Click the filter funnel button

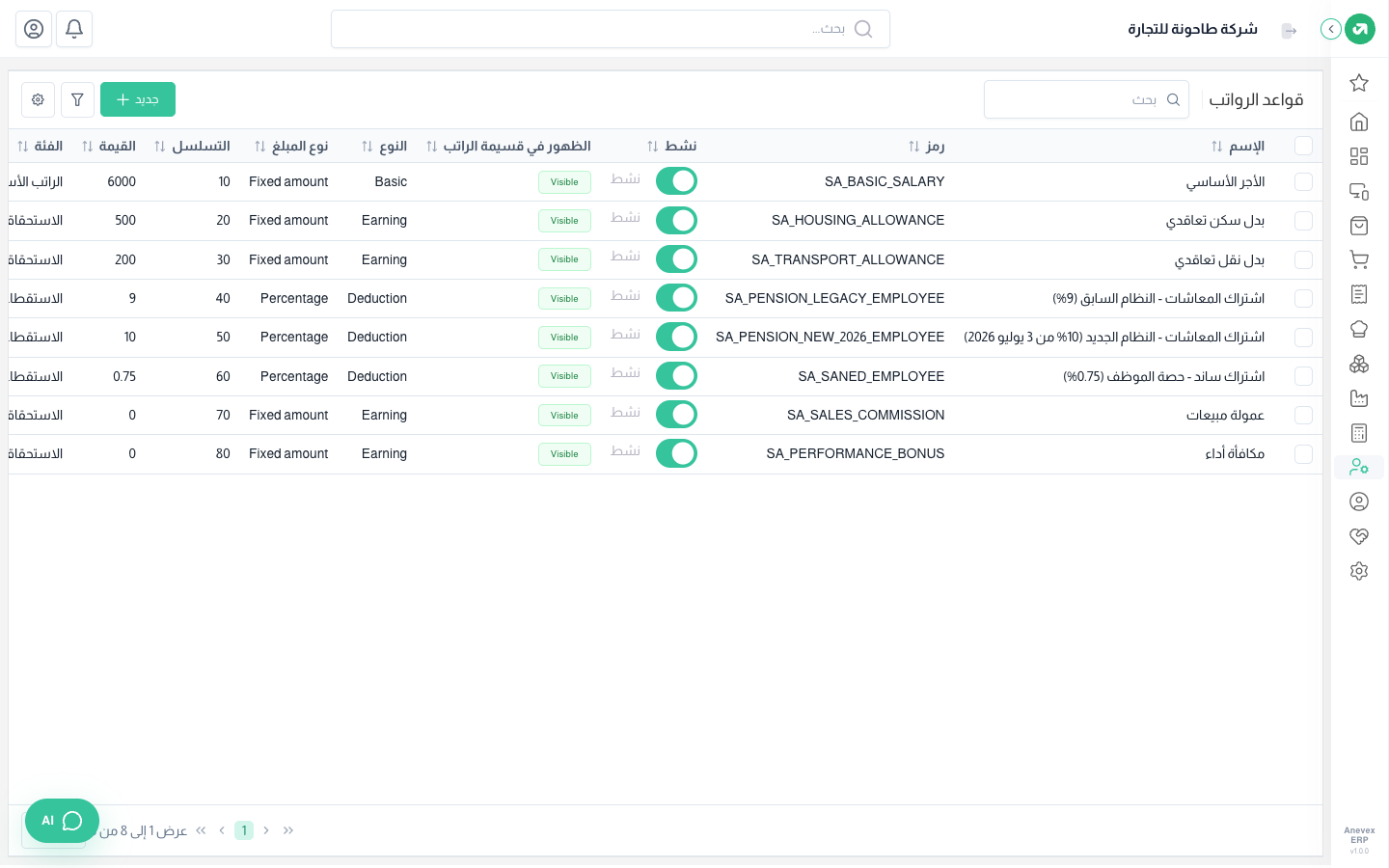point(77,99)
